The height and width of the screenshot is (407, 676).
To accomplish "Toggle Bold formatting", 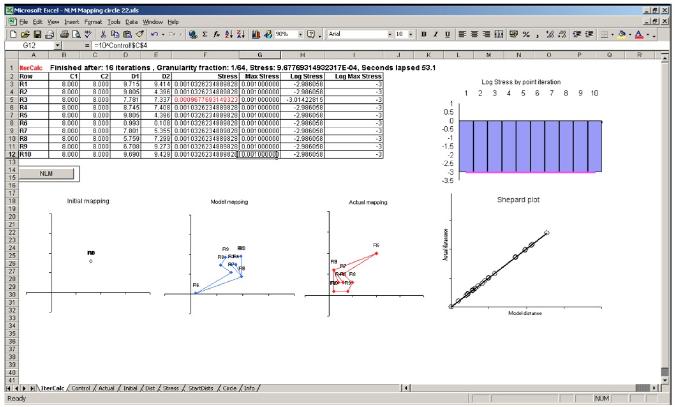I will coord(424,34).
